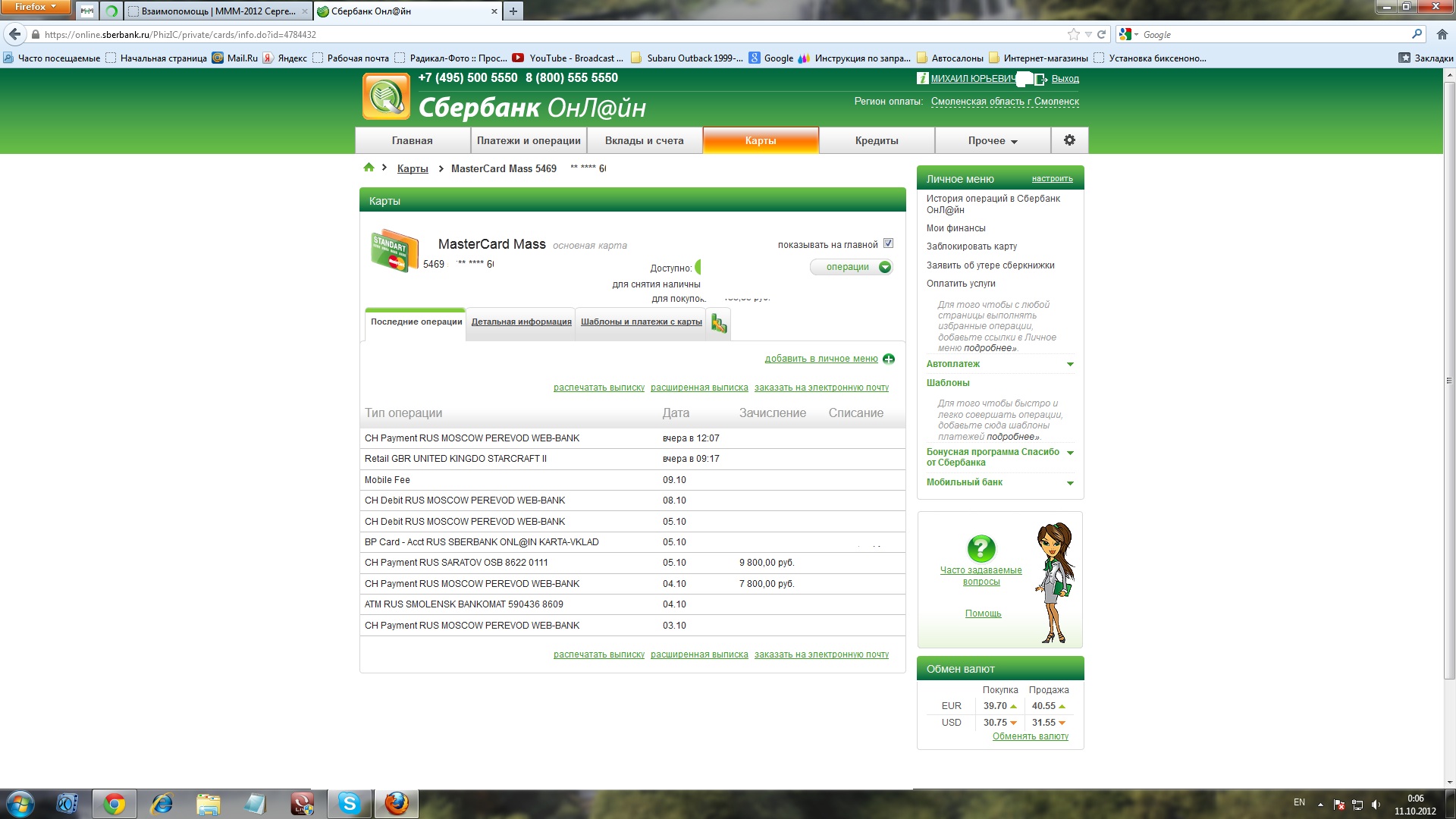
Task: Open the green money tab icon
Action: (x=719, y=324)
